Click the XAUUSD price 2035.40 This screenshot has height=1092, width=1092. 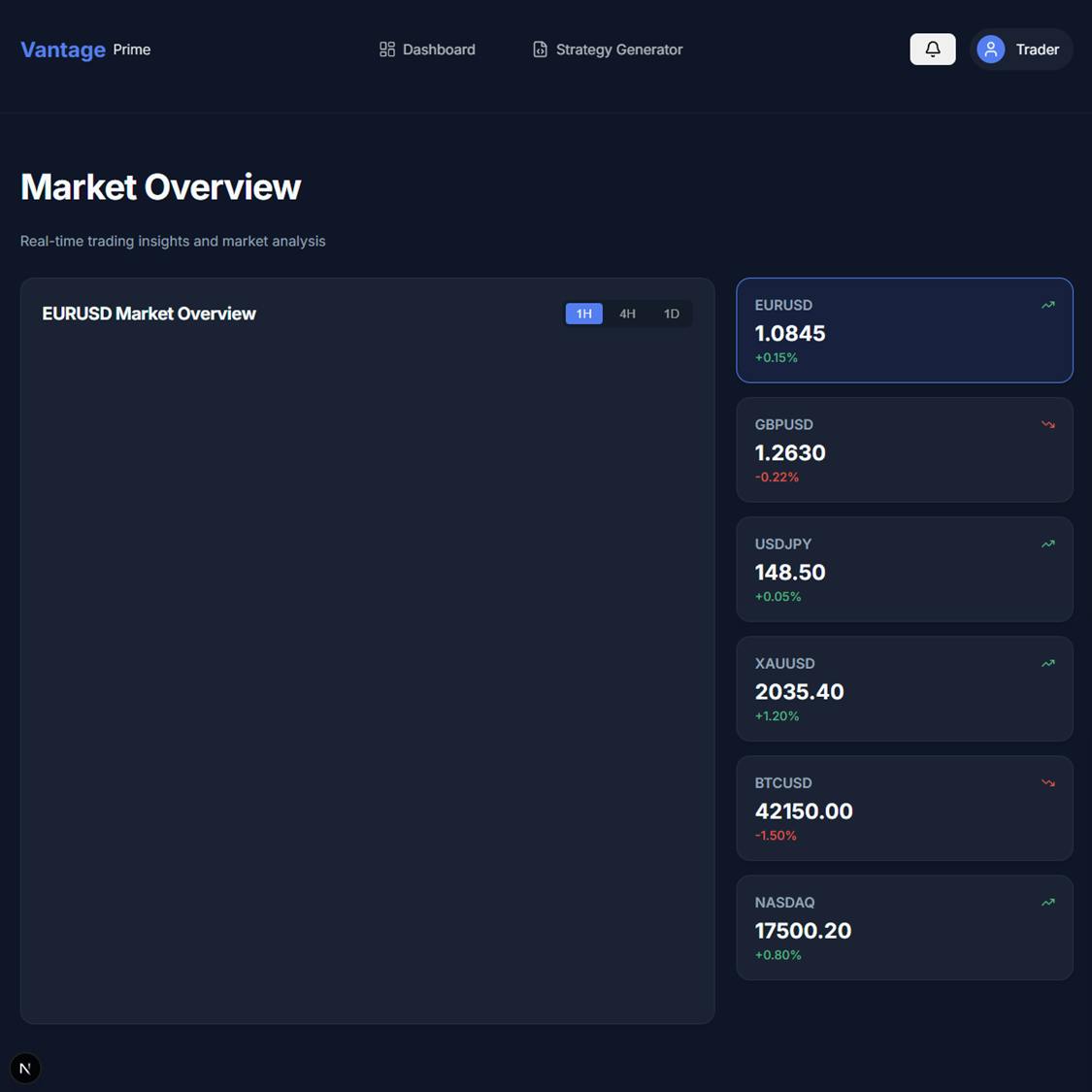tap(799, 692)
